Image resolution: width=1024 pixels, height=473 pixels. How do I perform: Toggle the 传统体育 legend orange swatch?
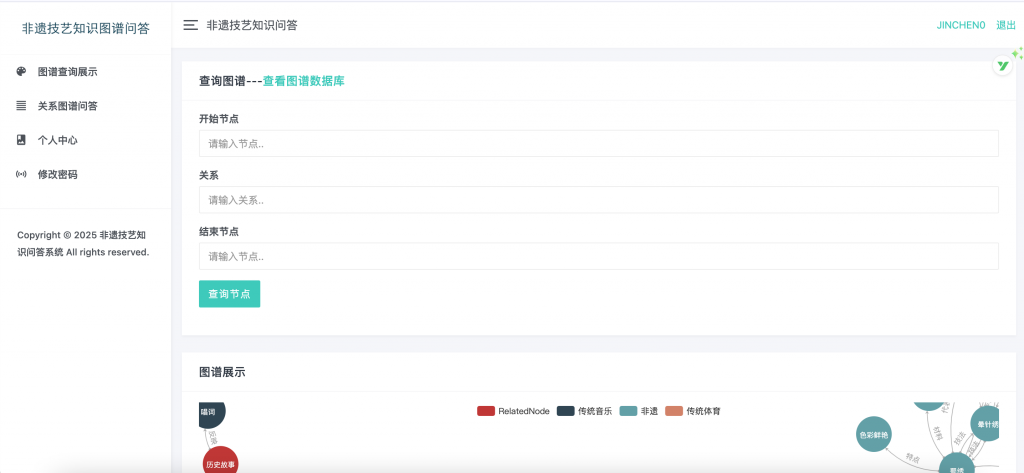tap(674, 411)
